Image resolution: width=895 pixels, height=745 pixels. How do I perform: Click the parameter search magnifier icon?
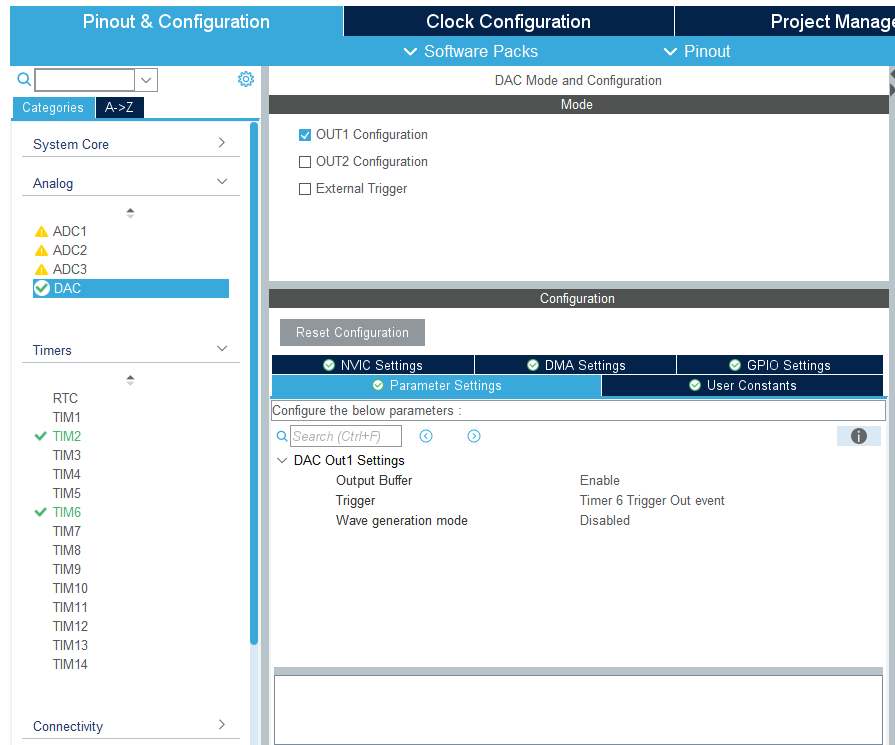click(282, 436)
